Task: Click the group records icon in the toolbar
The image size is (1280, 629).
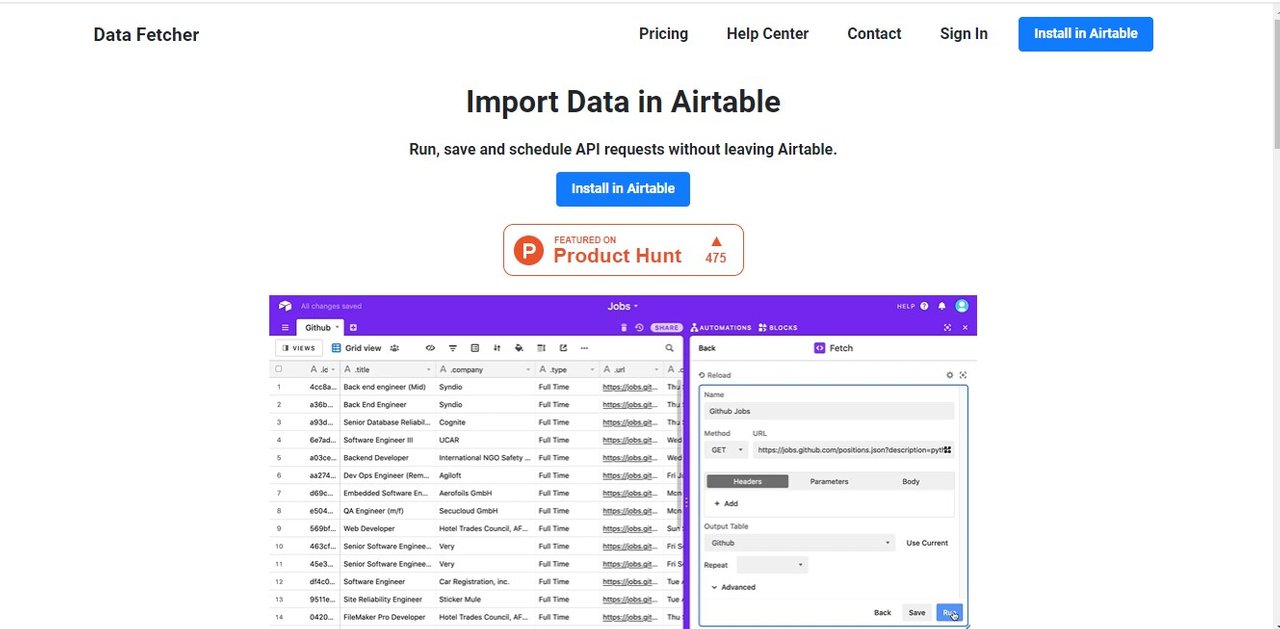Action: pos(475,348)
